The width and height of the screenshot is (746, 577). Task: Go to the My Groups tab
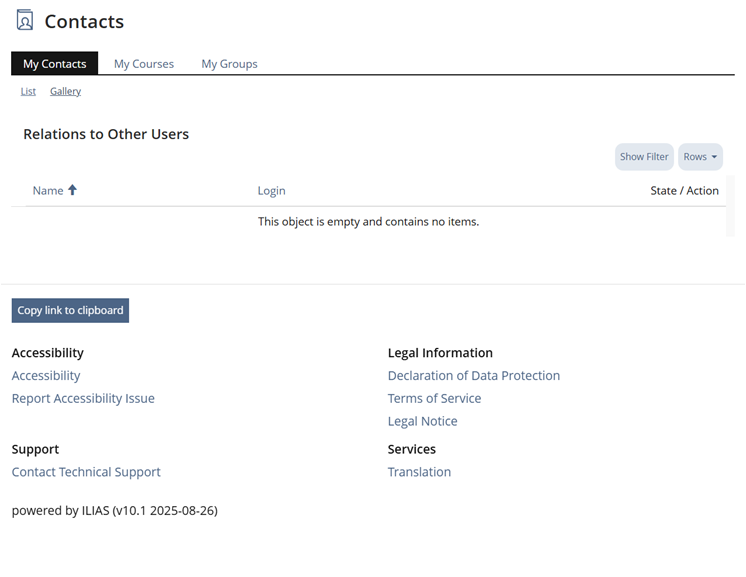tap(229, 63)
